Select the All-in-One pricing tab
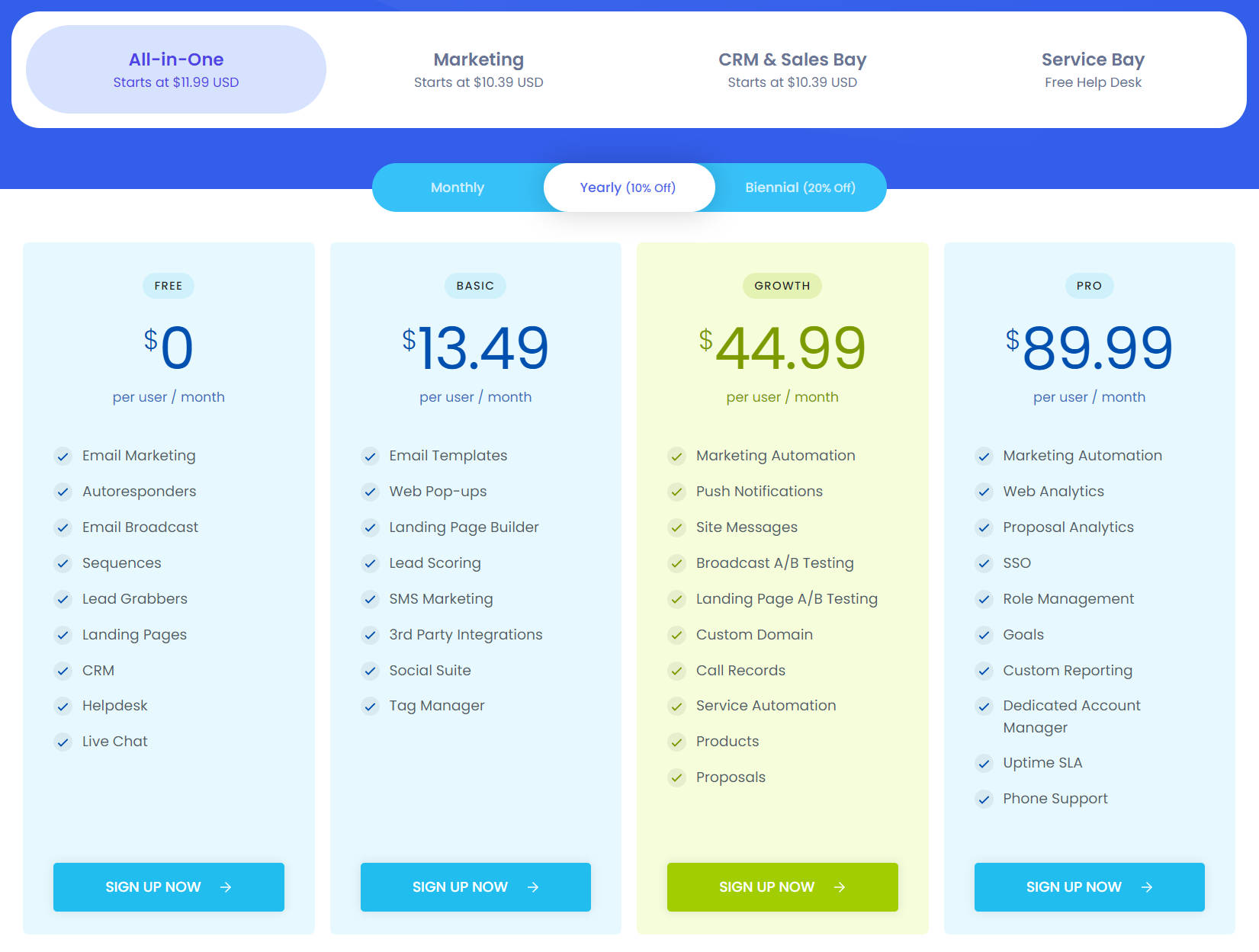1259x952 pixels. coord(176,69)
